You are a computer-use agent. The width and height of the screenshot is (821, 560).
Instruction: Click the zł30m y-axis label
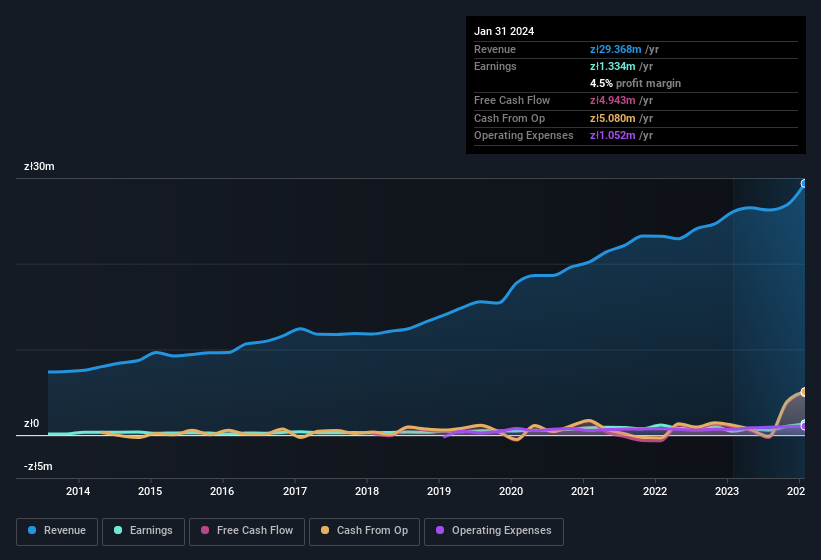click(39, 166)
